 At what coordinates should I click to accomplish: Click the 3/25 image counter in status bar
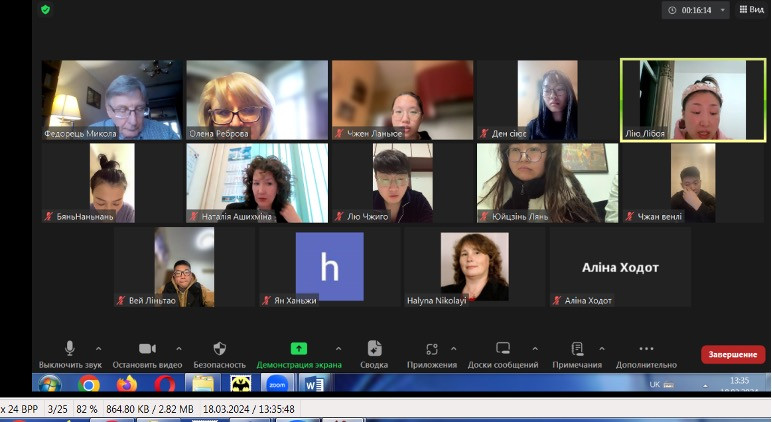pos(57,409)
